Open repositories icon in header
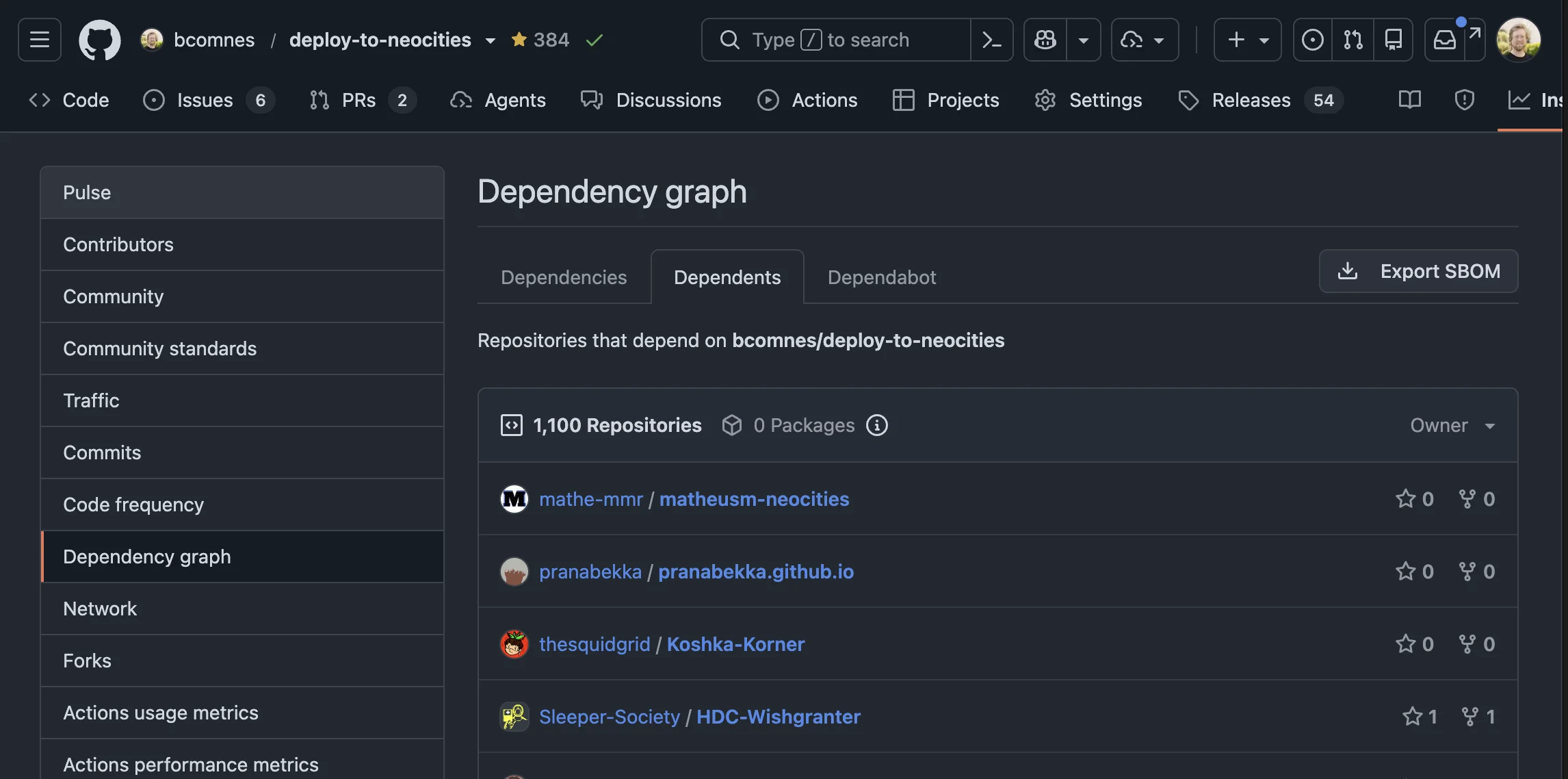This screenshot has height=779, width=1568. click(x=1394, y=40)
